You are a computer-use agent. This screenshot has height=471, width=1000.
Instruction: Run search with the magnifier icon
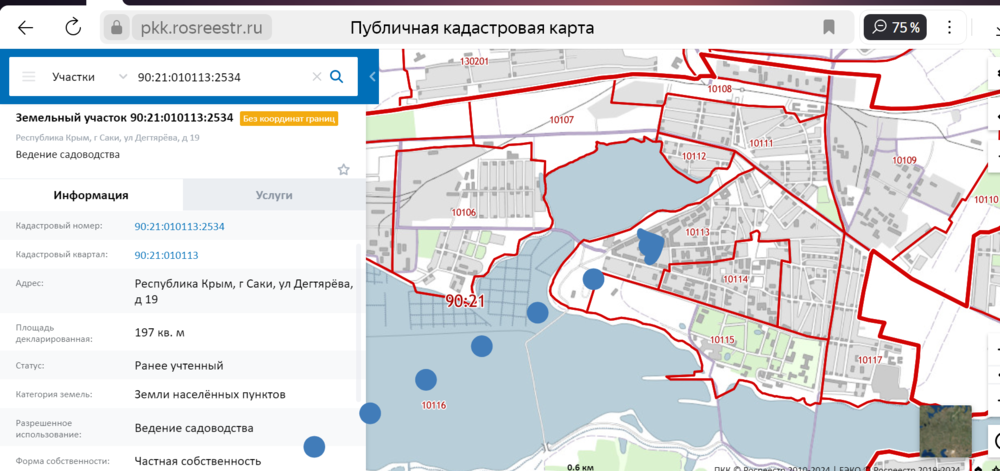(337, 76)
